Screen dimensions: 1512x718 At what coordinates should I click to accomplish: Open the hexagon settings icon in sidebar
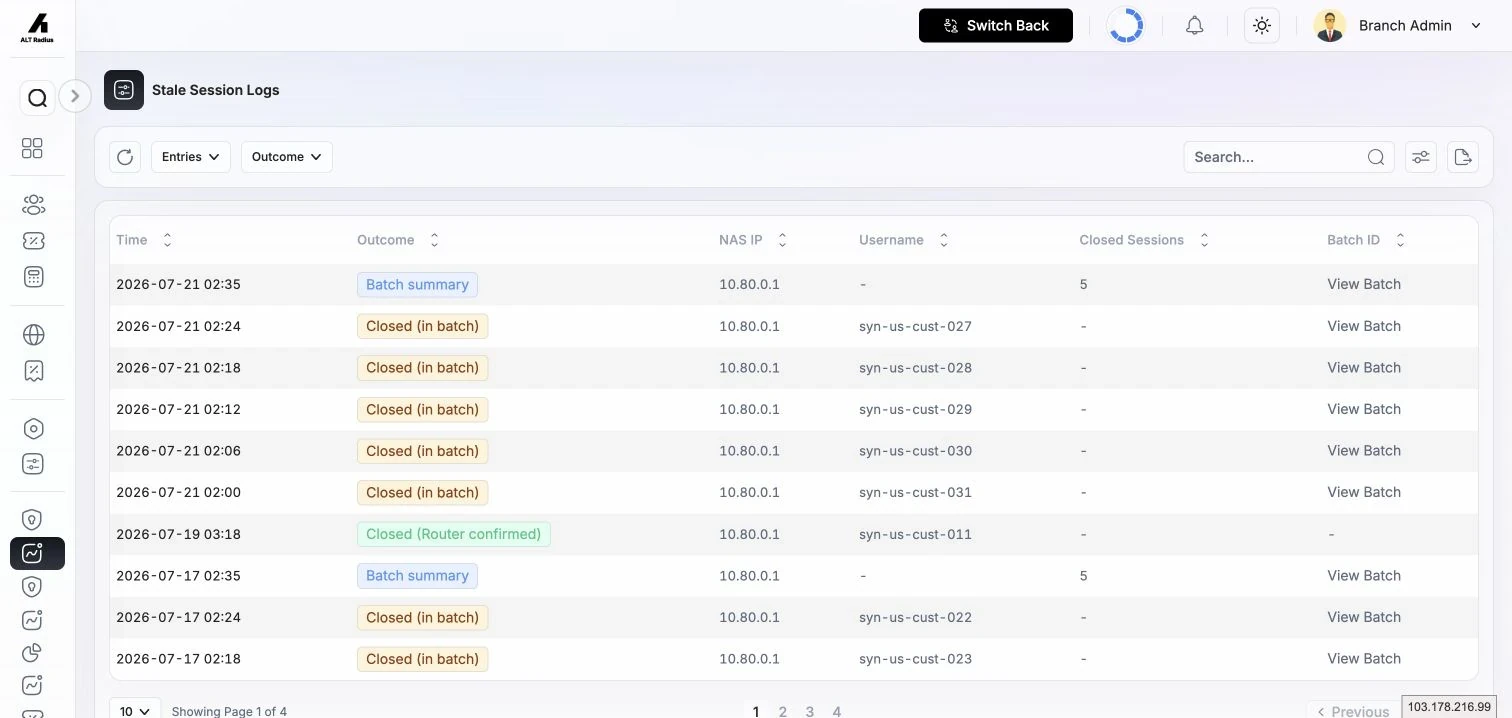33,429
